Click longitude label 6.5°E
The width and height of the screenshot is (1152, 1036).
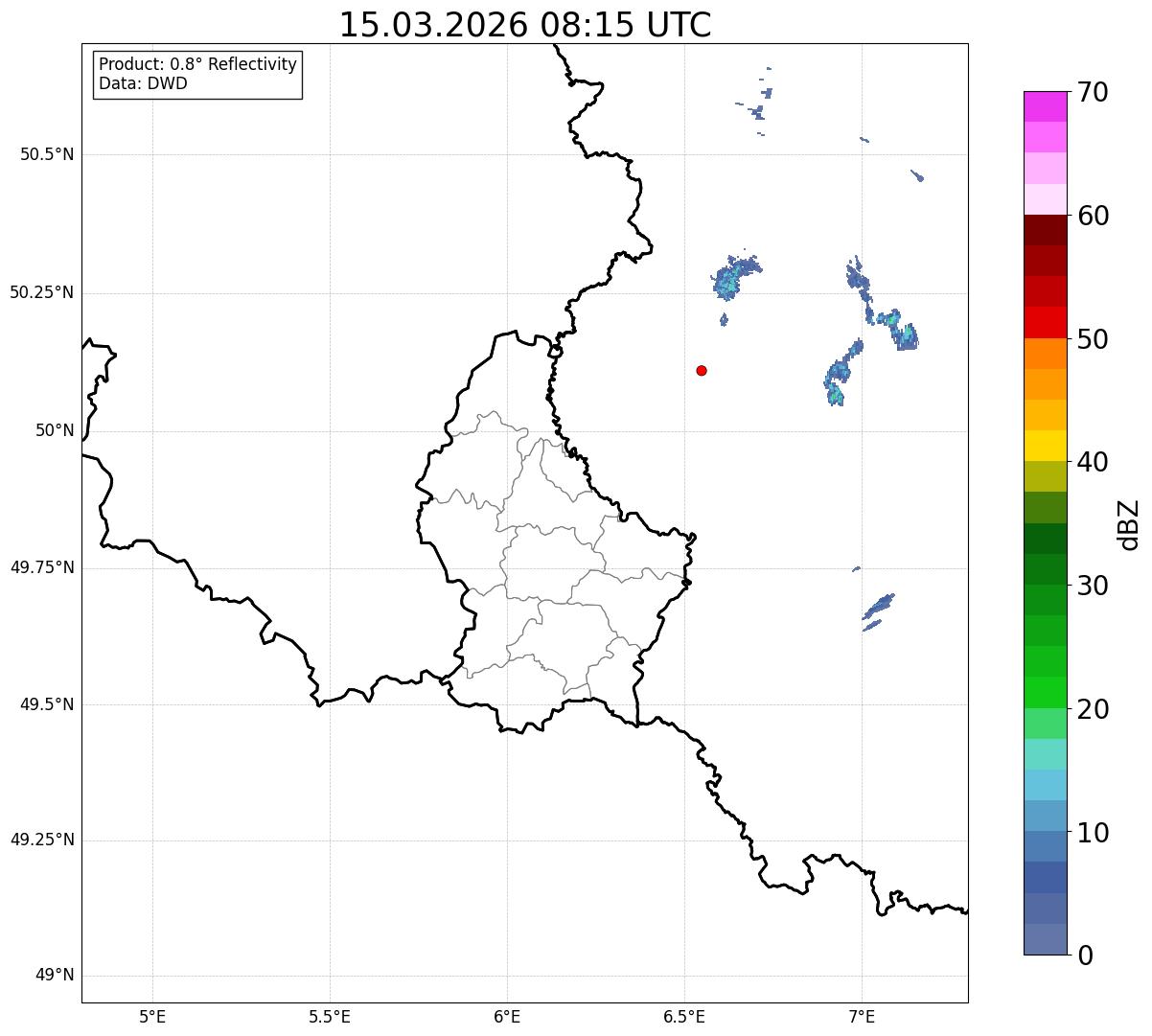684,1017
